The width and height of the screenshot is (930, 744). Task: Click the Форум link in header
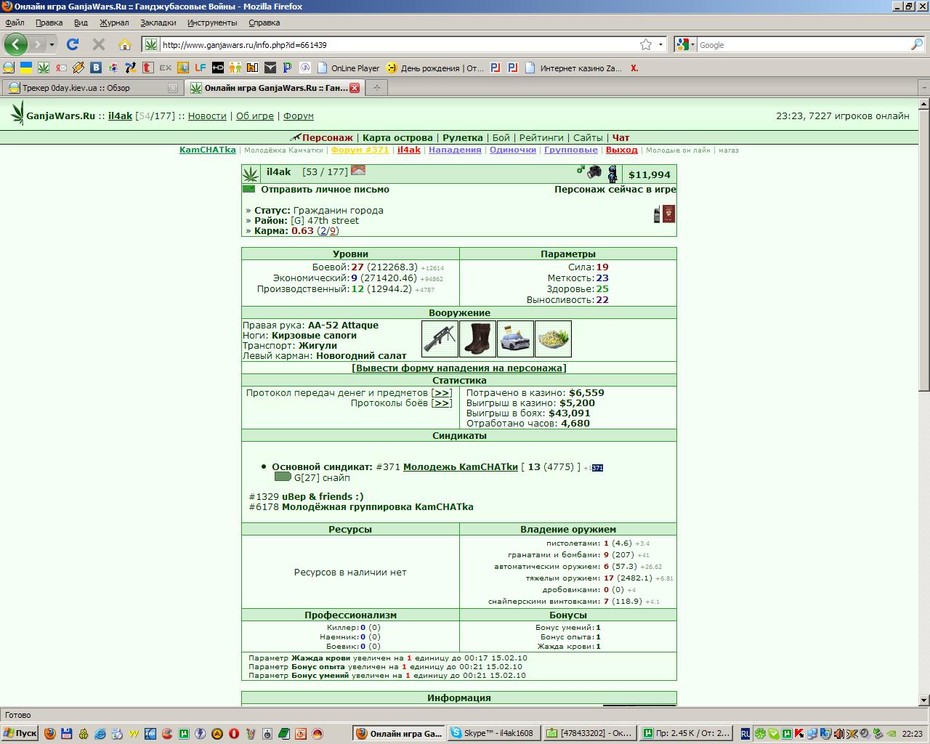(x=298, y=116)
